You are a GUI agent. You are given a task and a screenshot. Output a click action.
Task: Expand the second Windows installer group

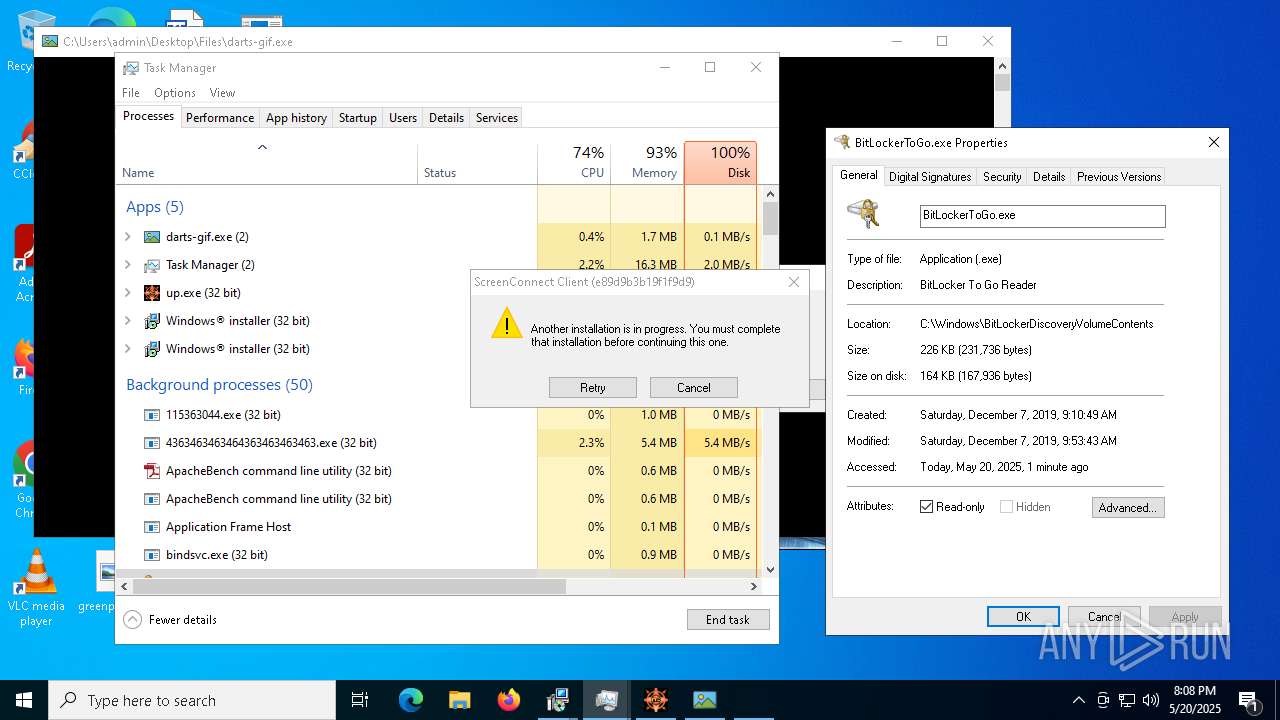click(x=128, y=349)
